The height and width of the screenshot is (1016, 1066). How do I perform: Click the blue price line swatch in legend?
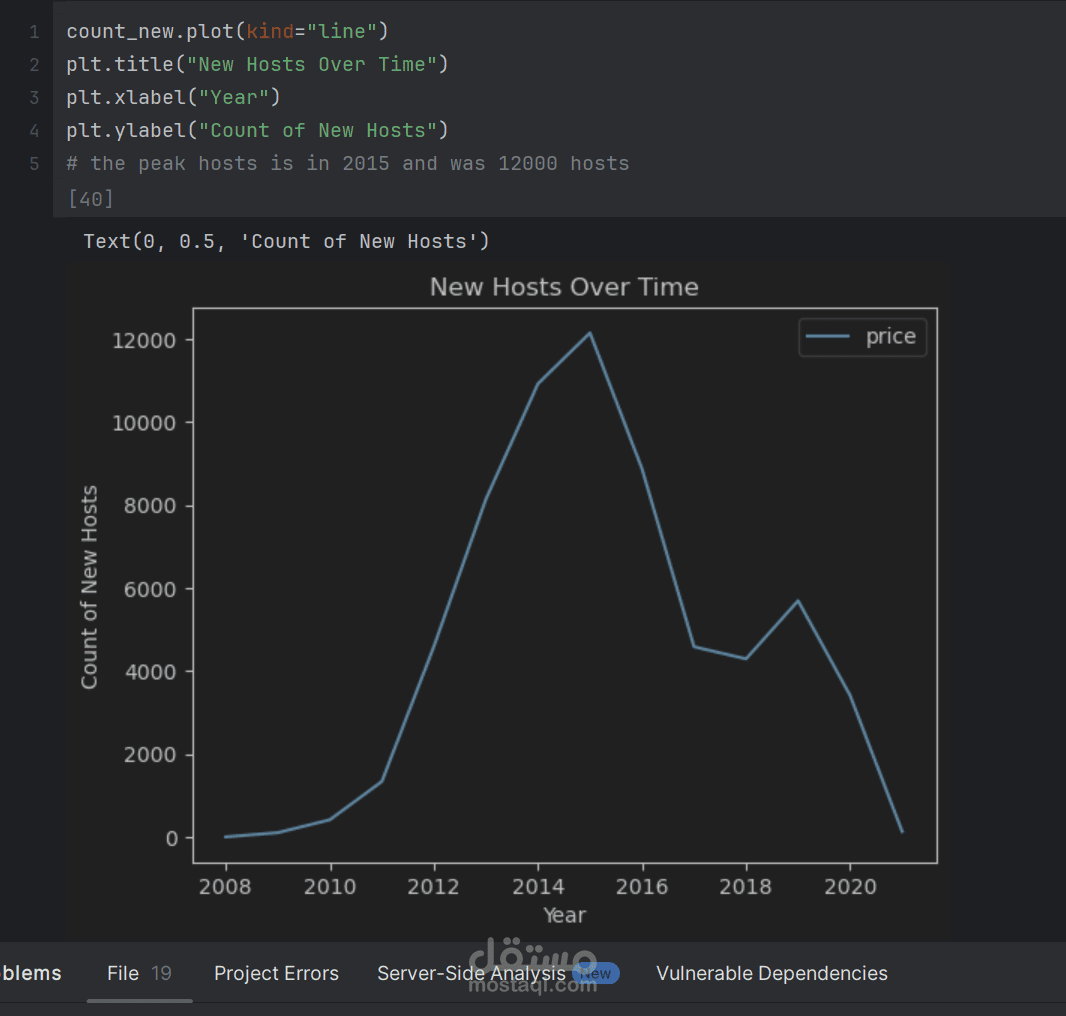pos(828,337)
